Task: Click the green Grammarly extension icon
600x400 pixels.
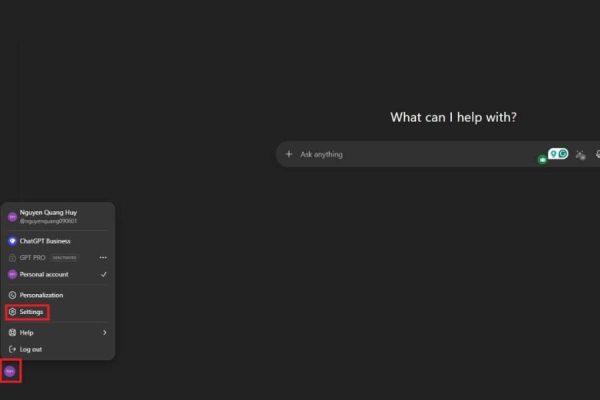Action: (x=562, y=154)
